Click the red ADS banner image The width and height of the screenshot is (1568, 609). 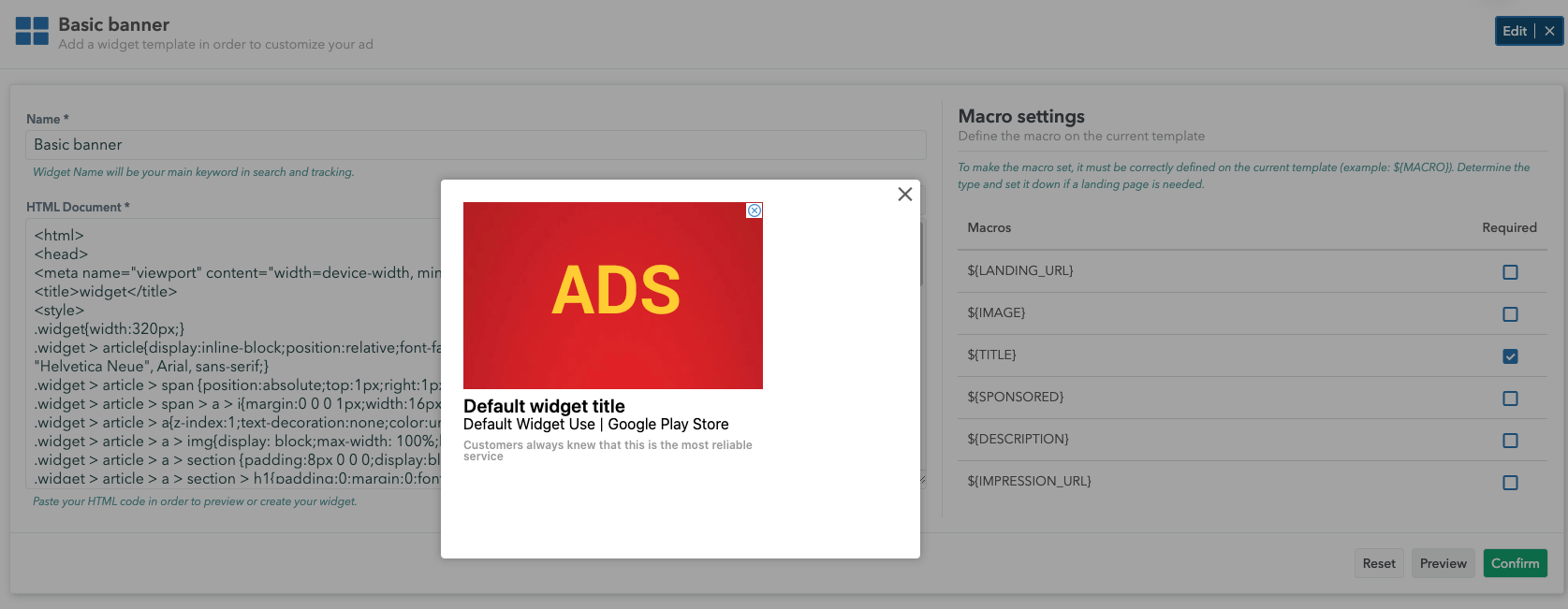[x=612, y=295]
